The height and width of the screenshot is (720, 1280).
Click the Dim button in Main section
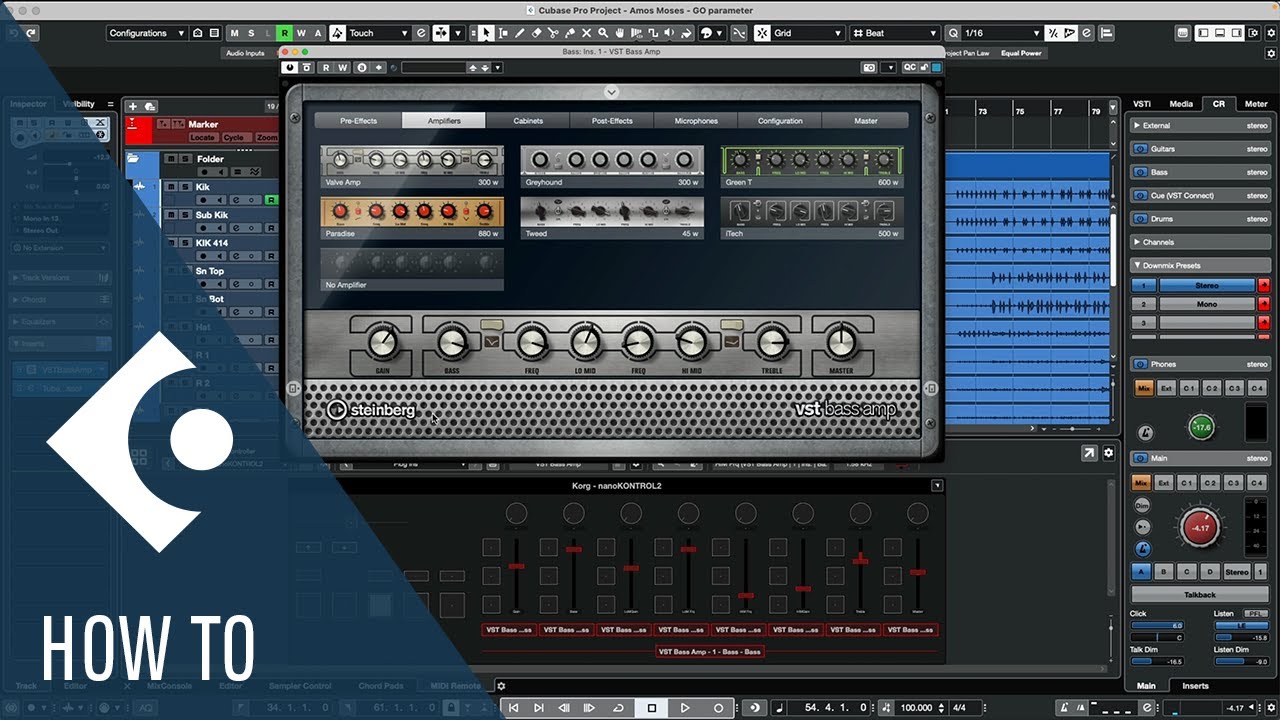click(1143, 507)
